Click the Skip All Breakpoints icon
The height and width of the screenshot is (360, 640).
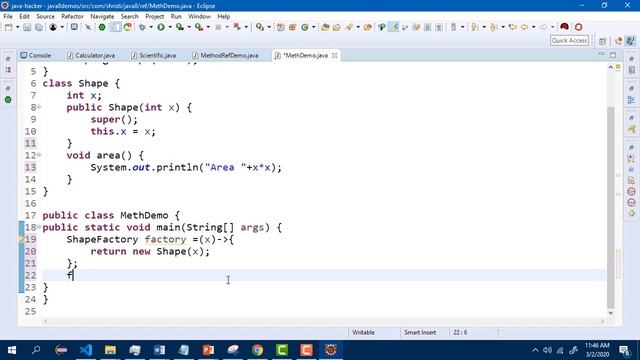(x=88, y=27)
